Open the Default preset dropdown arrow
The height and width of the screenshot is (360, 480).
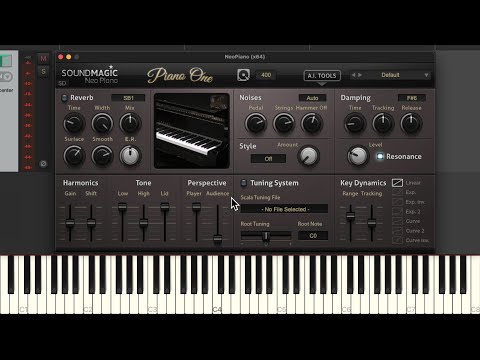coord(426,75)
